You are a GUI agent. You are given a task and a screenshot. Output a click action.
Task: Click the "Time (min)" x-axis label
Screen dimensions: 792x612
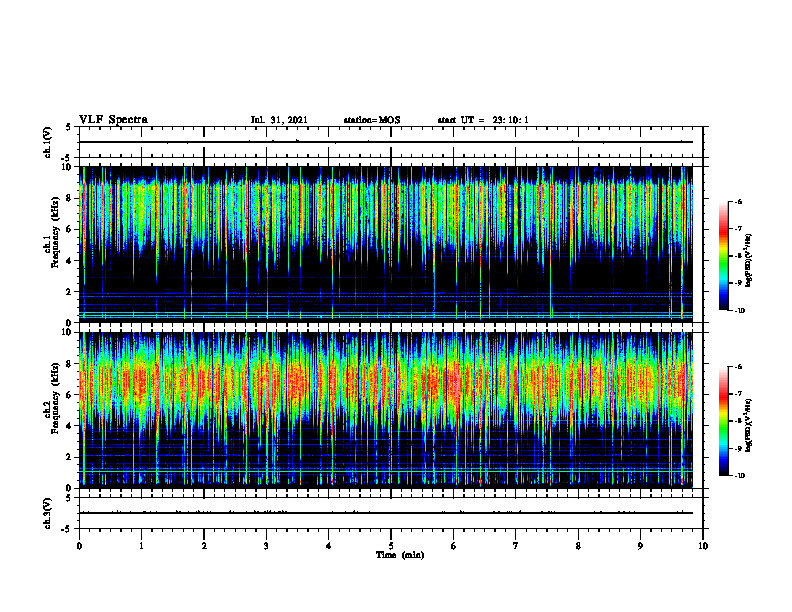(x=400, y=555)
